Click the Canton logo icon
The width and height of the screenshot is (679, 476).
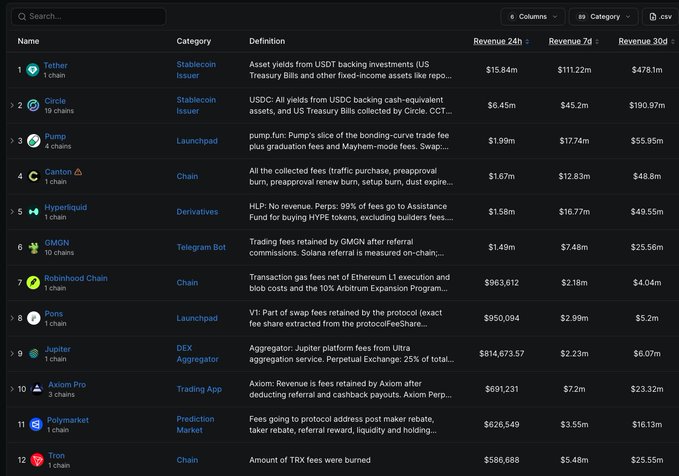[34, 176]
